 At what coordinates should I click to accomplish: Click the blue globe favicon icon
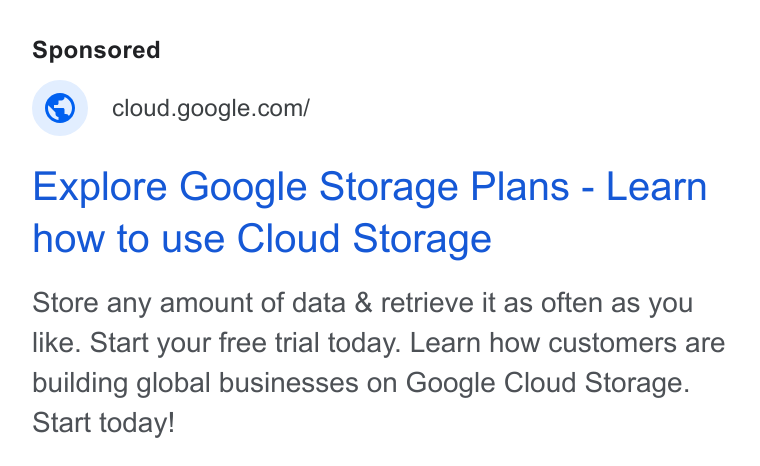click(60, 108)
